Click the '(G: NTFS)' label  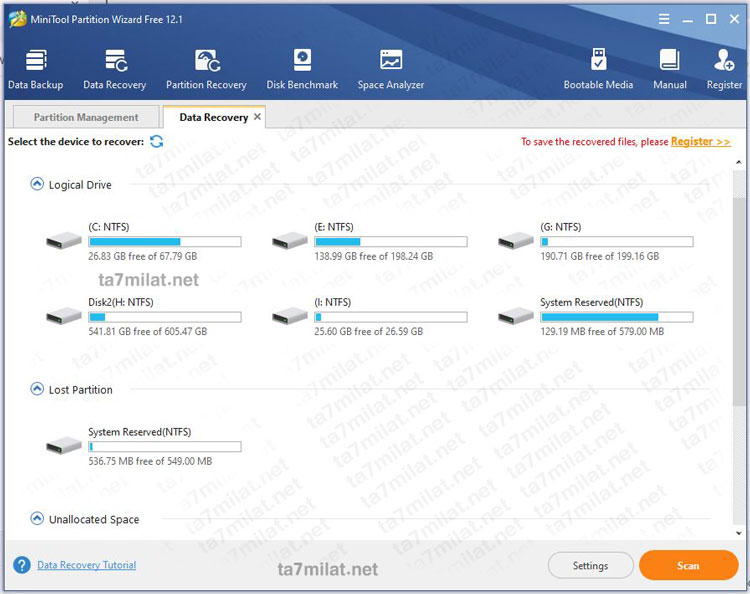point(561,227)
